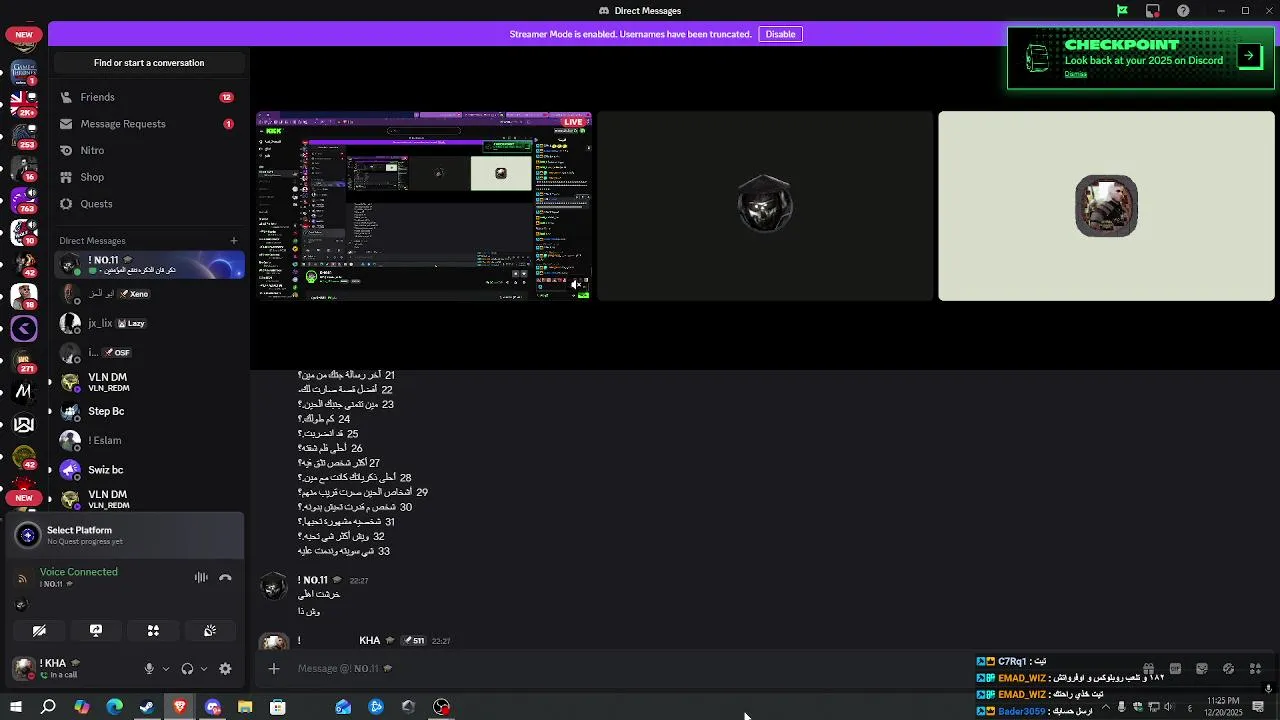Open the ! KHA user profile panel
The width and height of the screenshot is (1280, 720).
pos(70,668)
